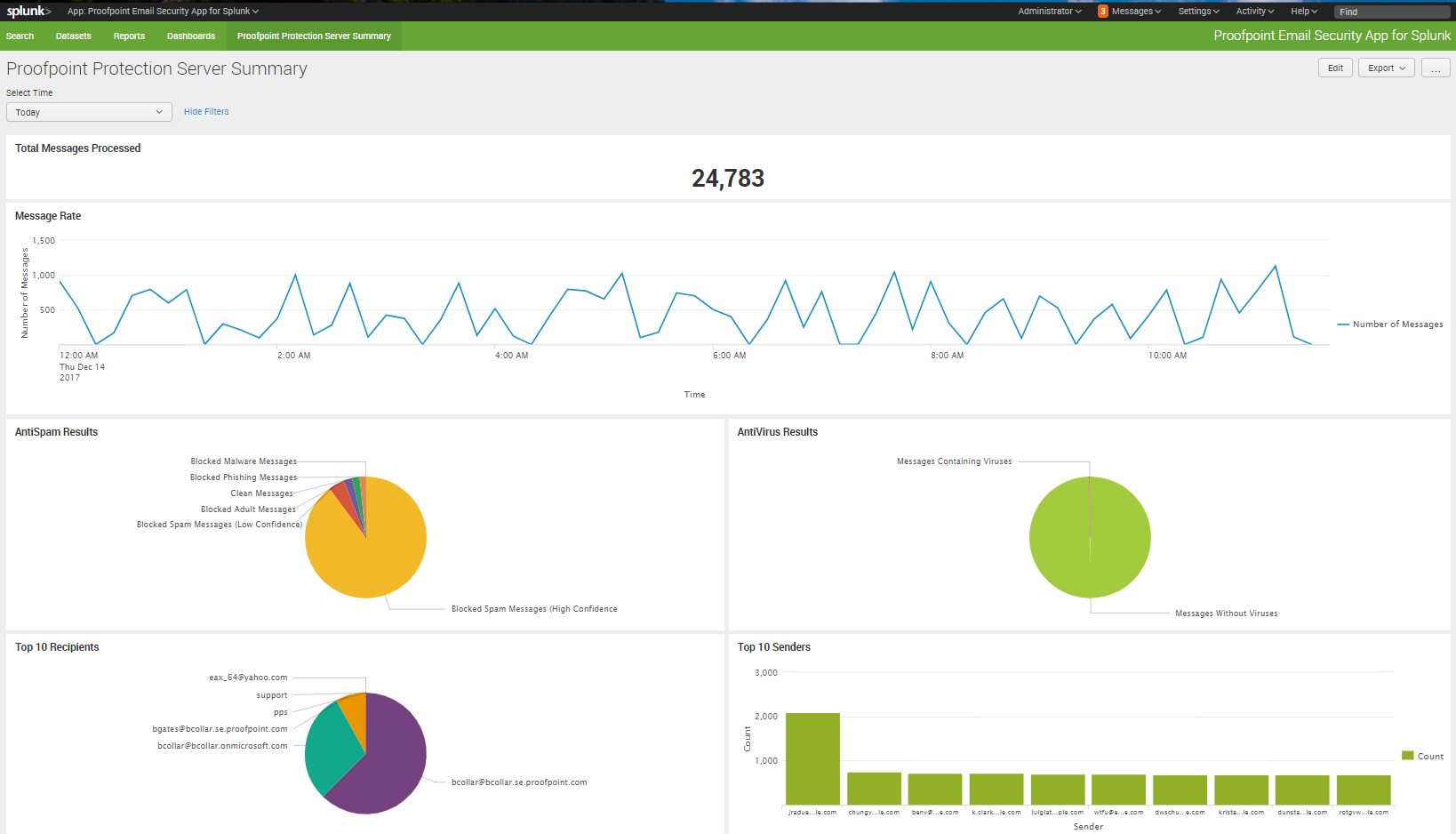Expand the Administrator menu
Screen dimensions: 1456x834
click(x=1050, y=12)
